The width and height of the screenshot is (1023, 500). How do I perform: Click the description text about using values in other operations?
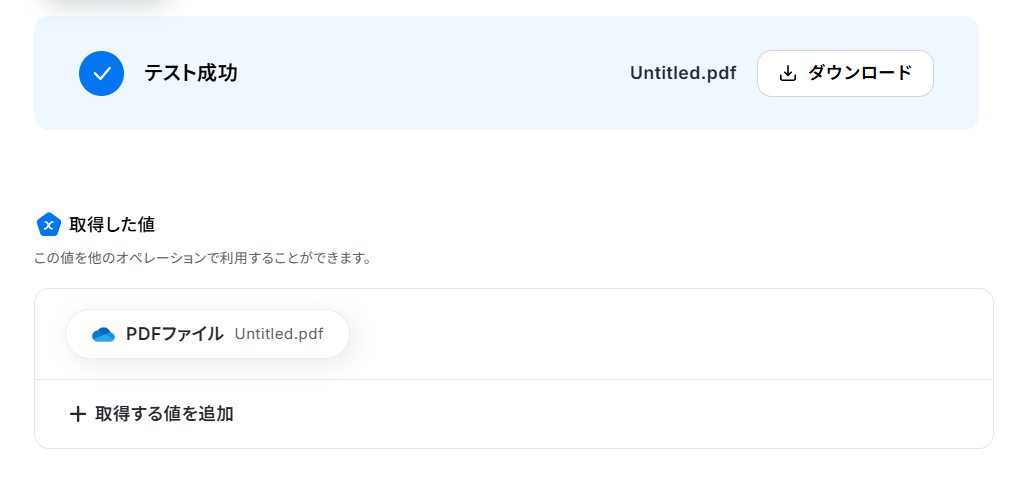204,258
